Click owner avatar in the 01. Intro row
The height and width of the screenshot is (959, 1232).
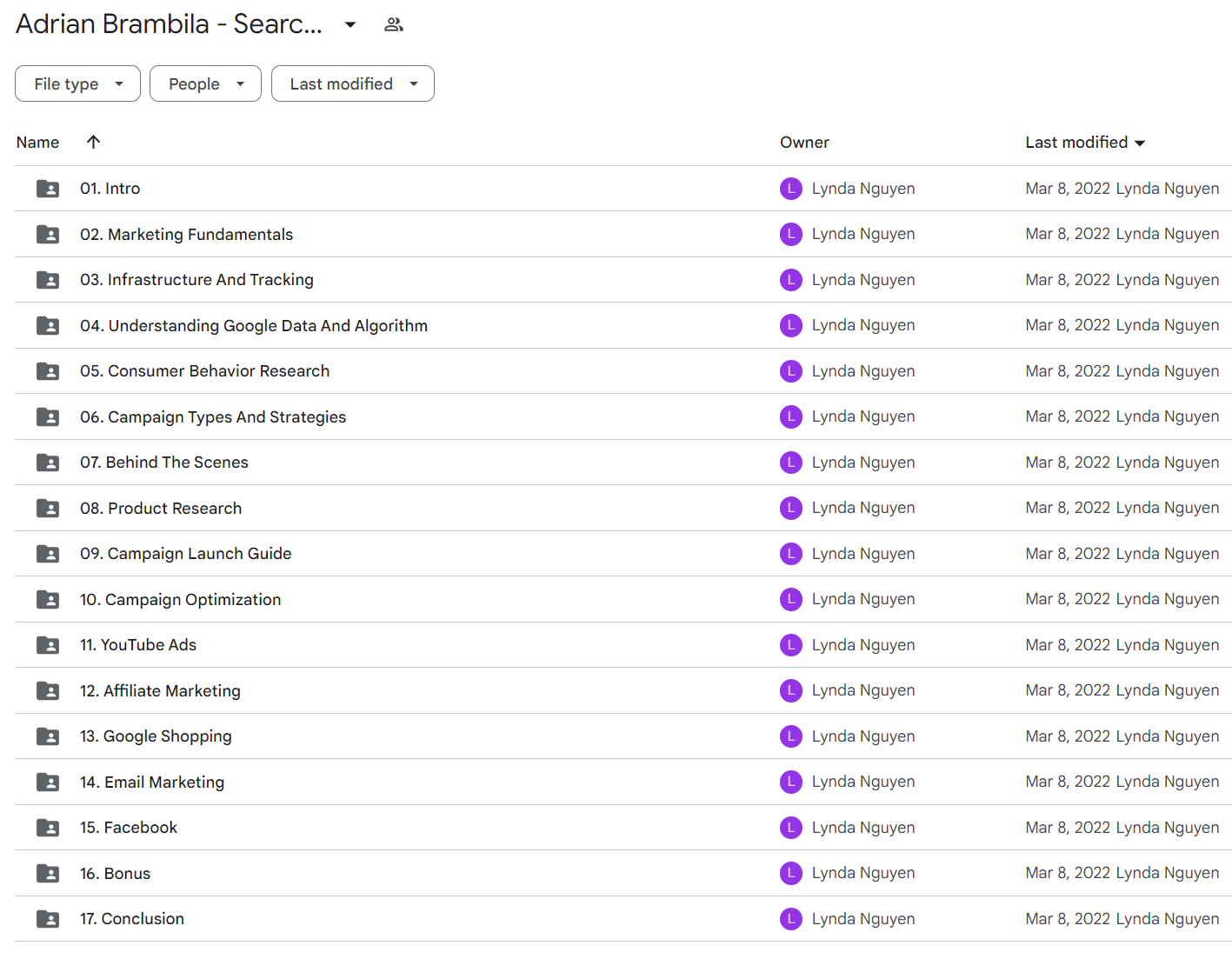[791, 189]
